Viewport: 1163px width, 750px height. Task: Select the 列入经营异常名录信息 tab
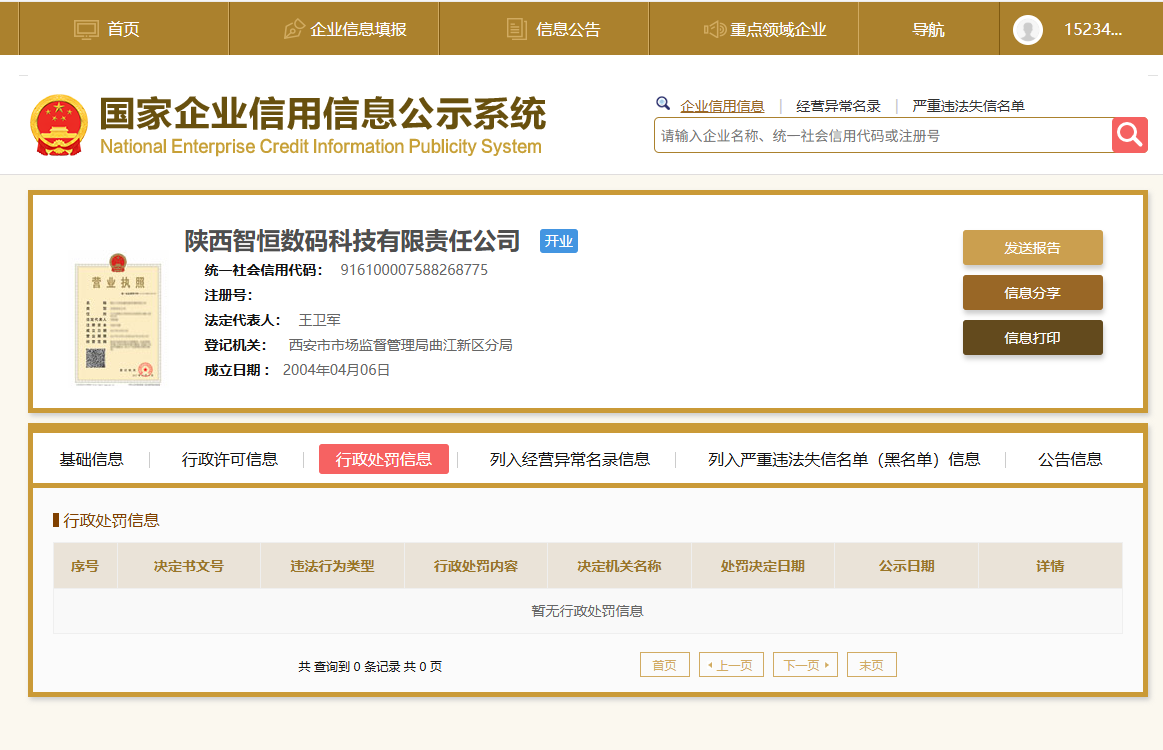pos(569,459)
